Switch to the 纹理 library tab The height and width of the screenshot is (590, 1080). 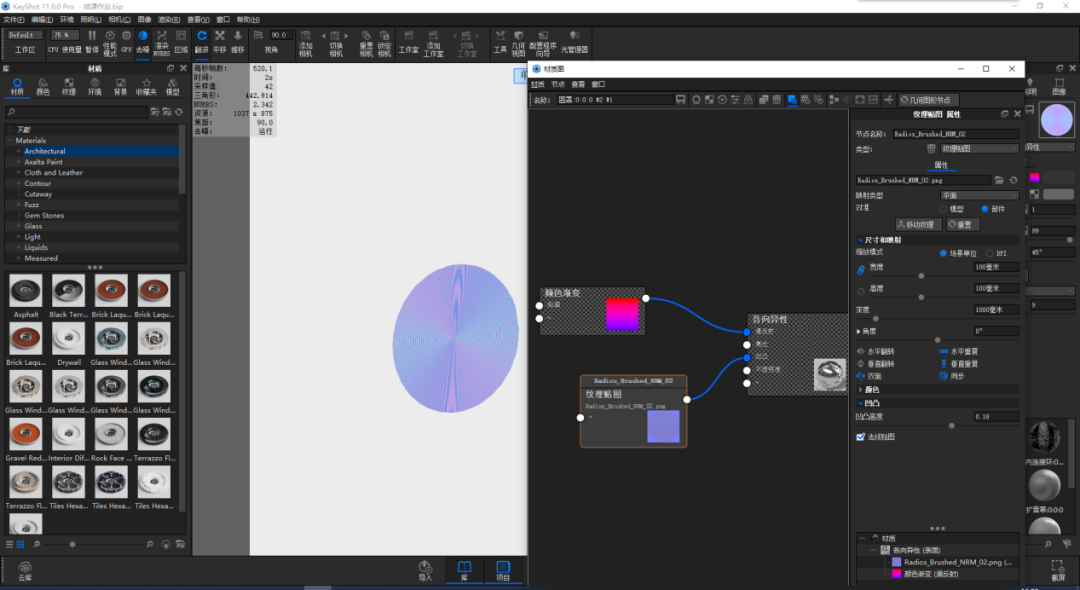(x=69, y=86)
